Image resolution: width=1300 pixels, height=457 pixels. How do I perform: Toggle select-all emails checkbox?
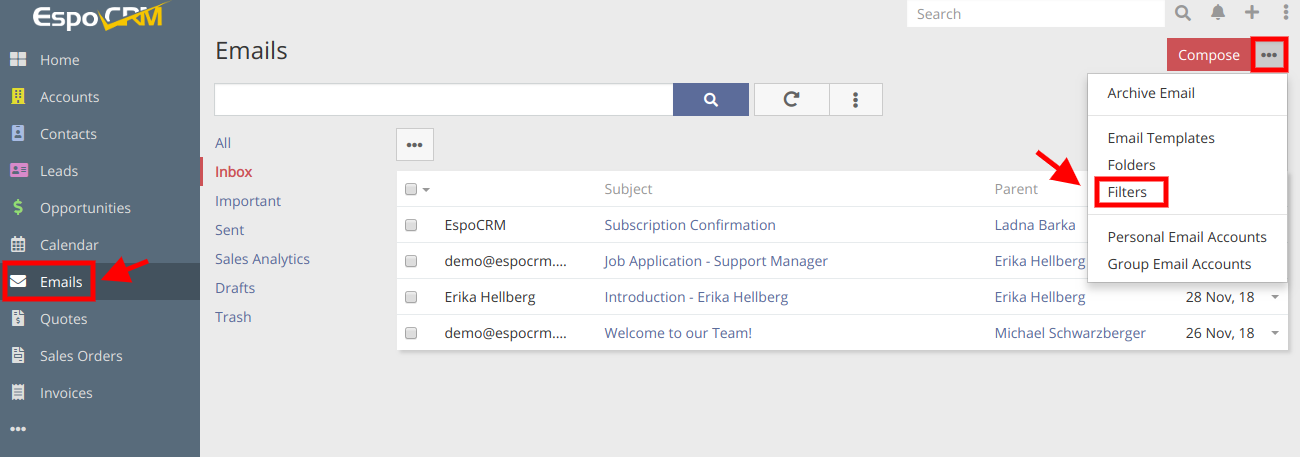click(x=411, y=189)
